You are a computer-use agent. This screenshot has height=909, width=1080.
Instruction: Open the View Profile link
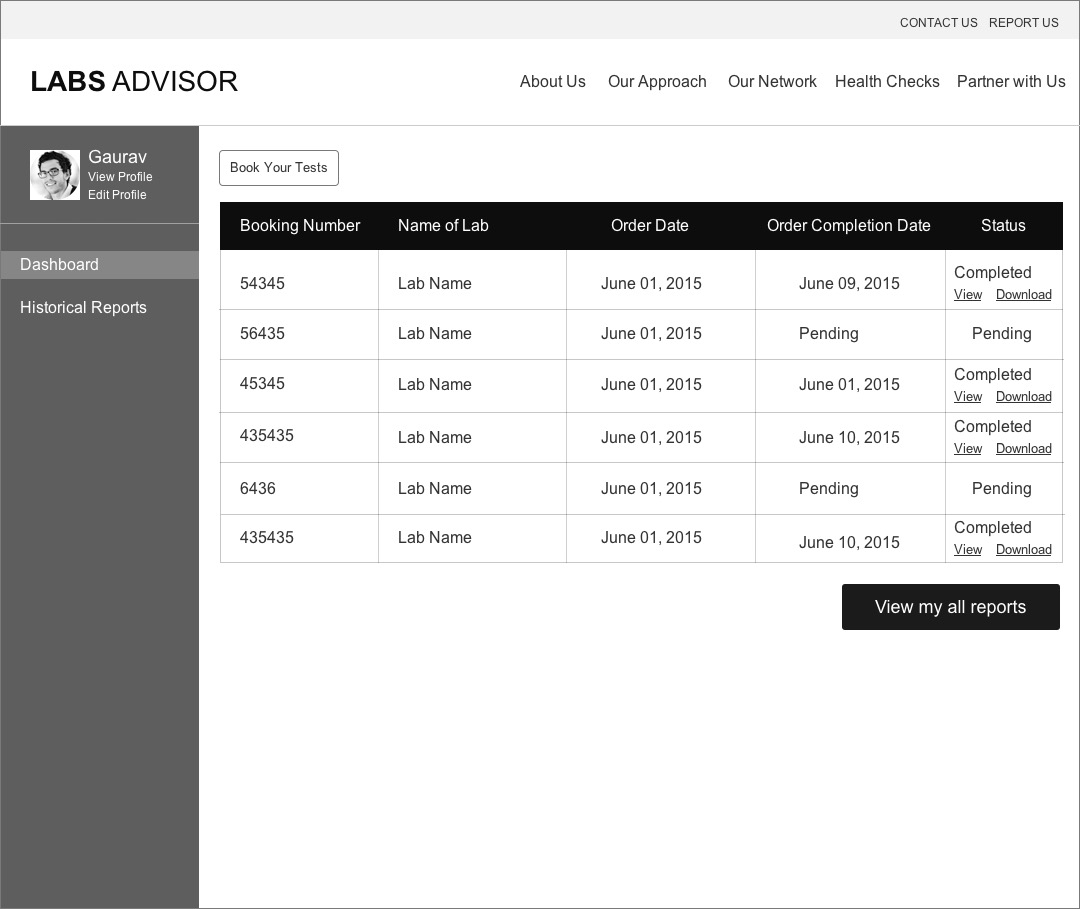(120, 177)
